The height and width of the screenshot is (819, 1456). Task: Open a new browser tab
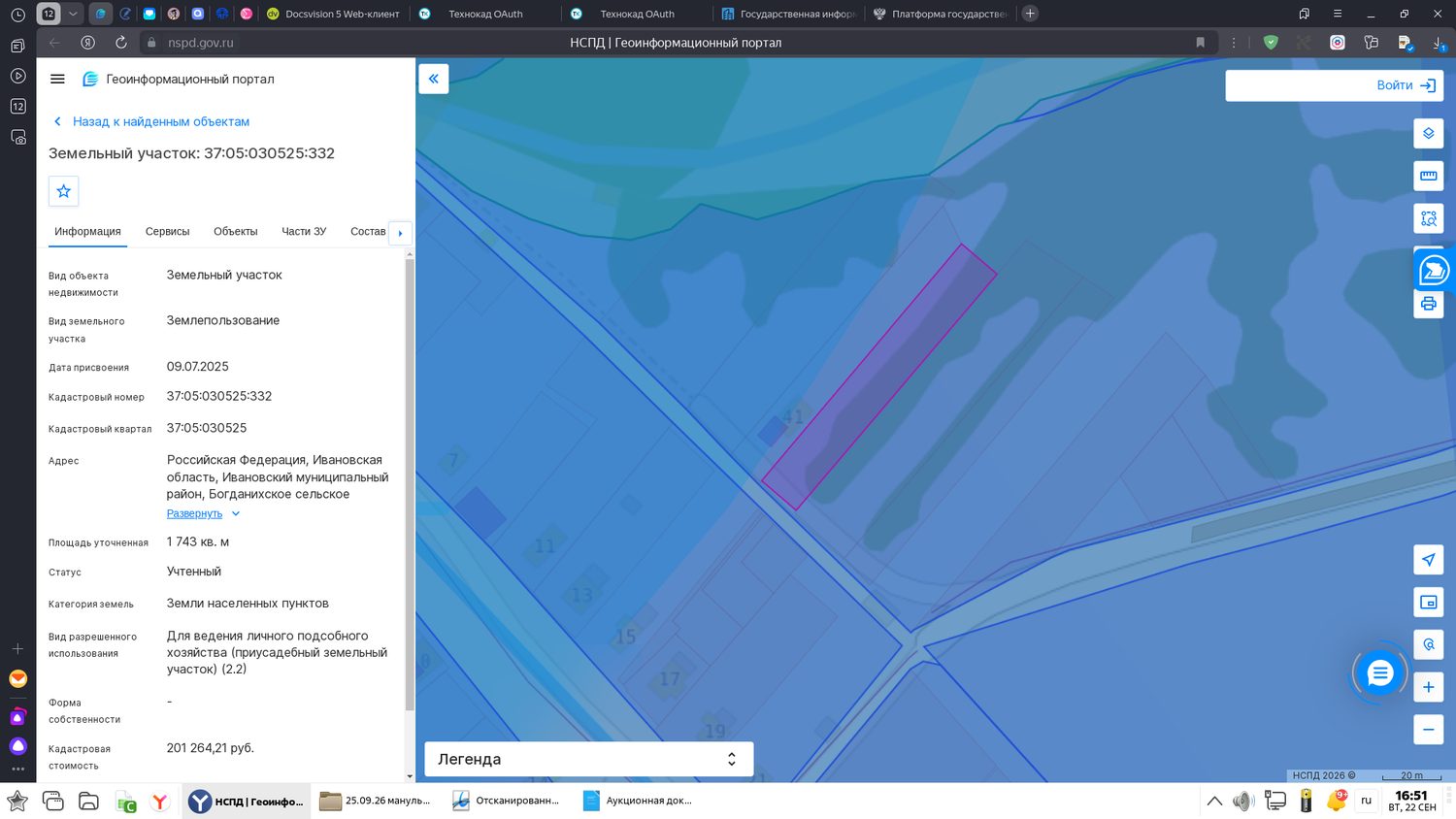pos(1030,14)
